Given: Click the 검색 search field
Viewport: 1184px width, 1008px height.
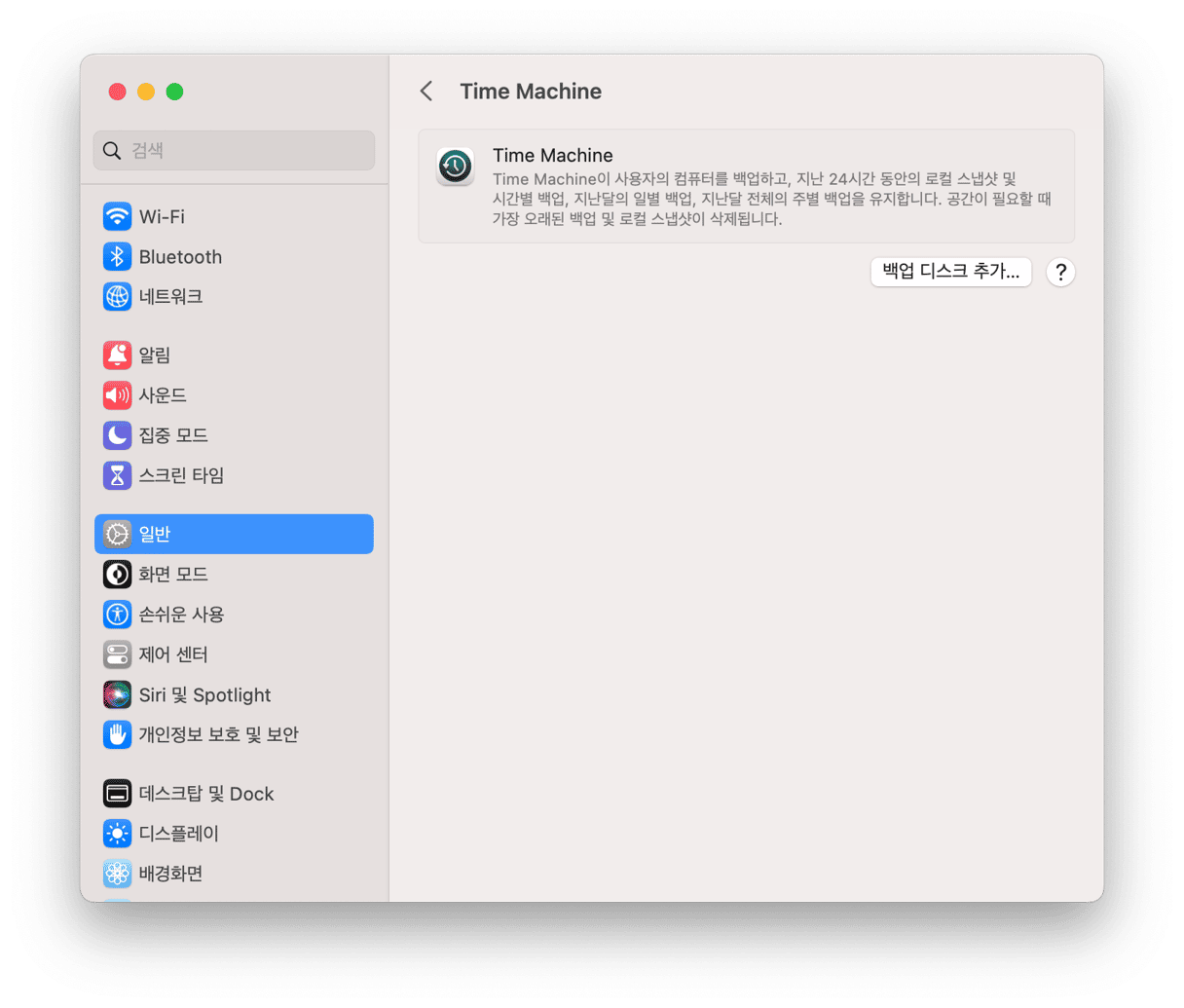Looking at the screenshot, I should (234, 151).
